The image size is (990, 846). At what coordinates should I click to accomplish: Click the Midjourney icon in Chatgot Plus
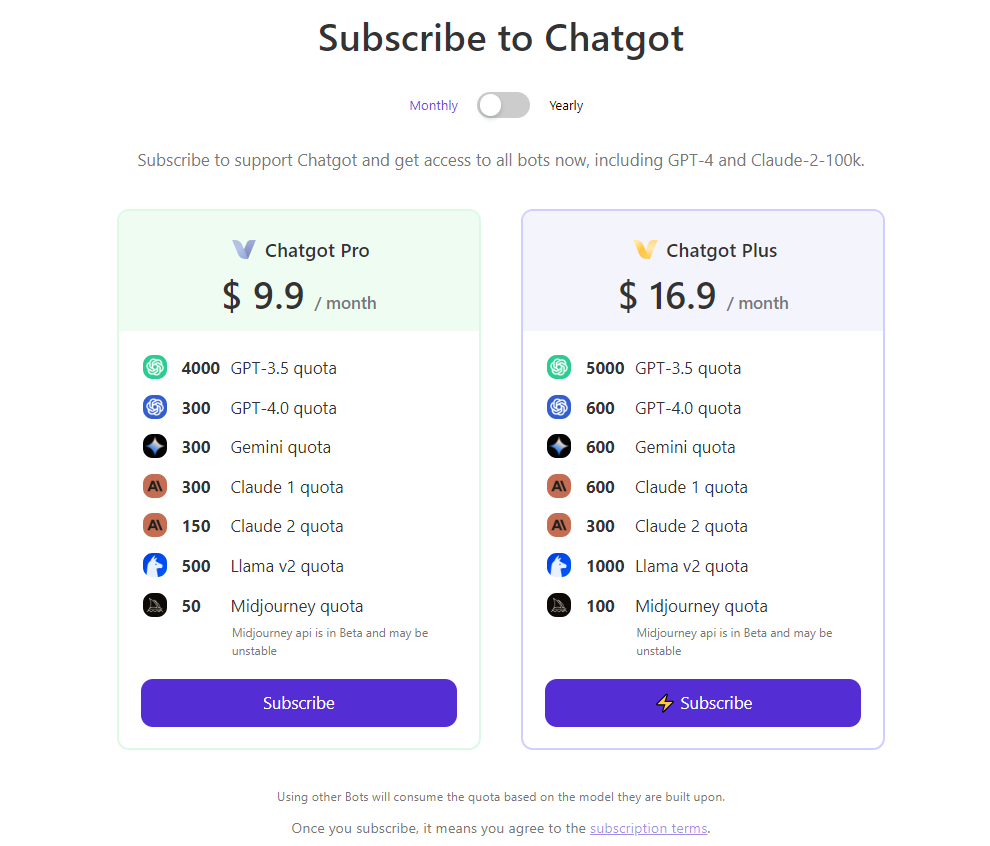point(559,606)
